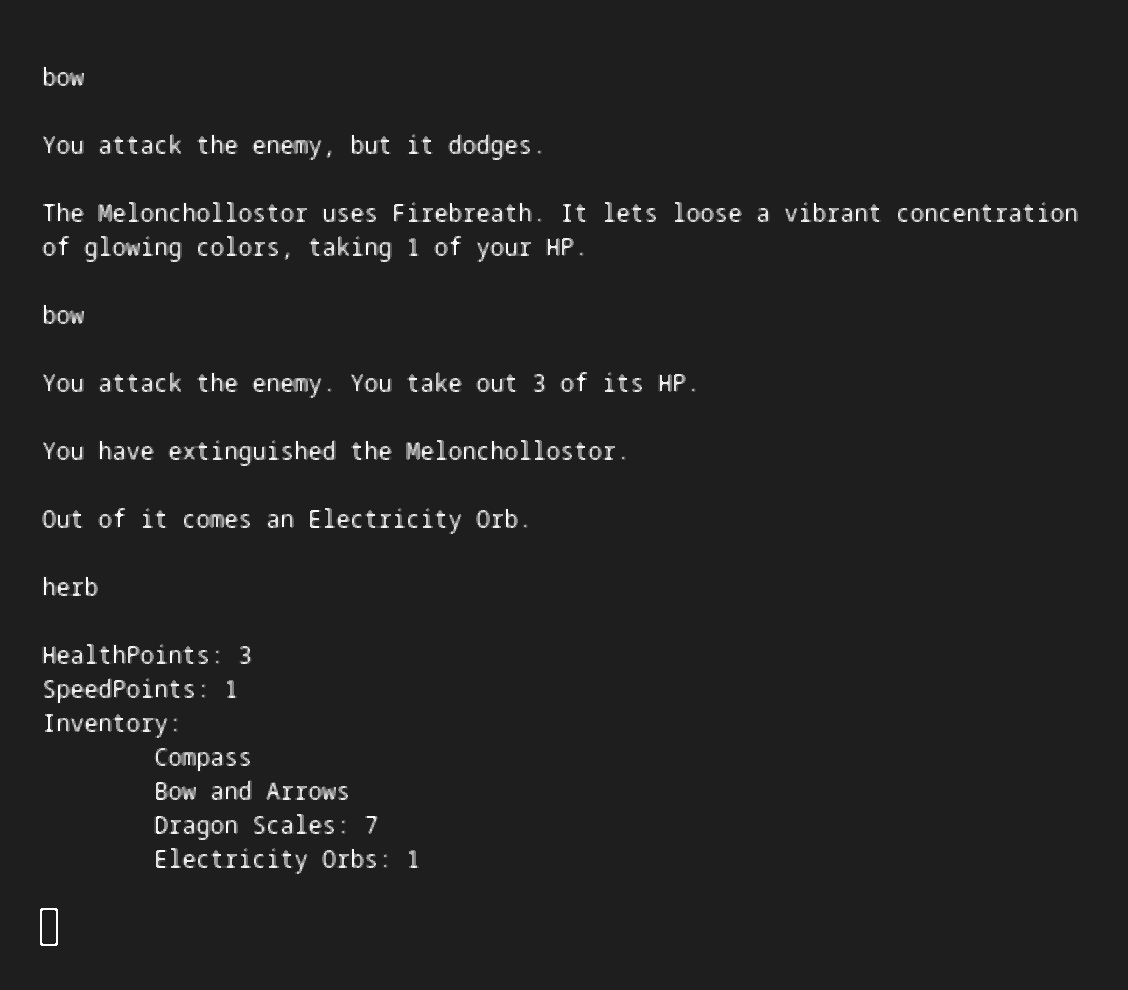Click the "bow" command preceding the dodge message
Image resolution: width=1128 pixels, height=990 pixels.
click(x=63, y=78)
